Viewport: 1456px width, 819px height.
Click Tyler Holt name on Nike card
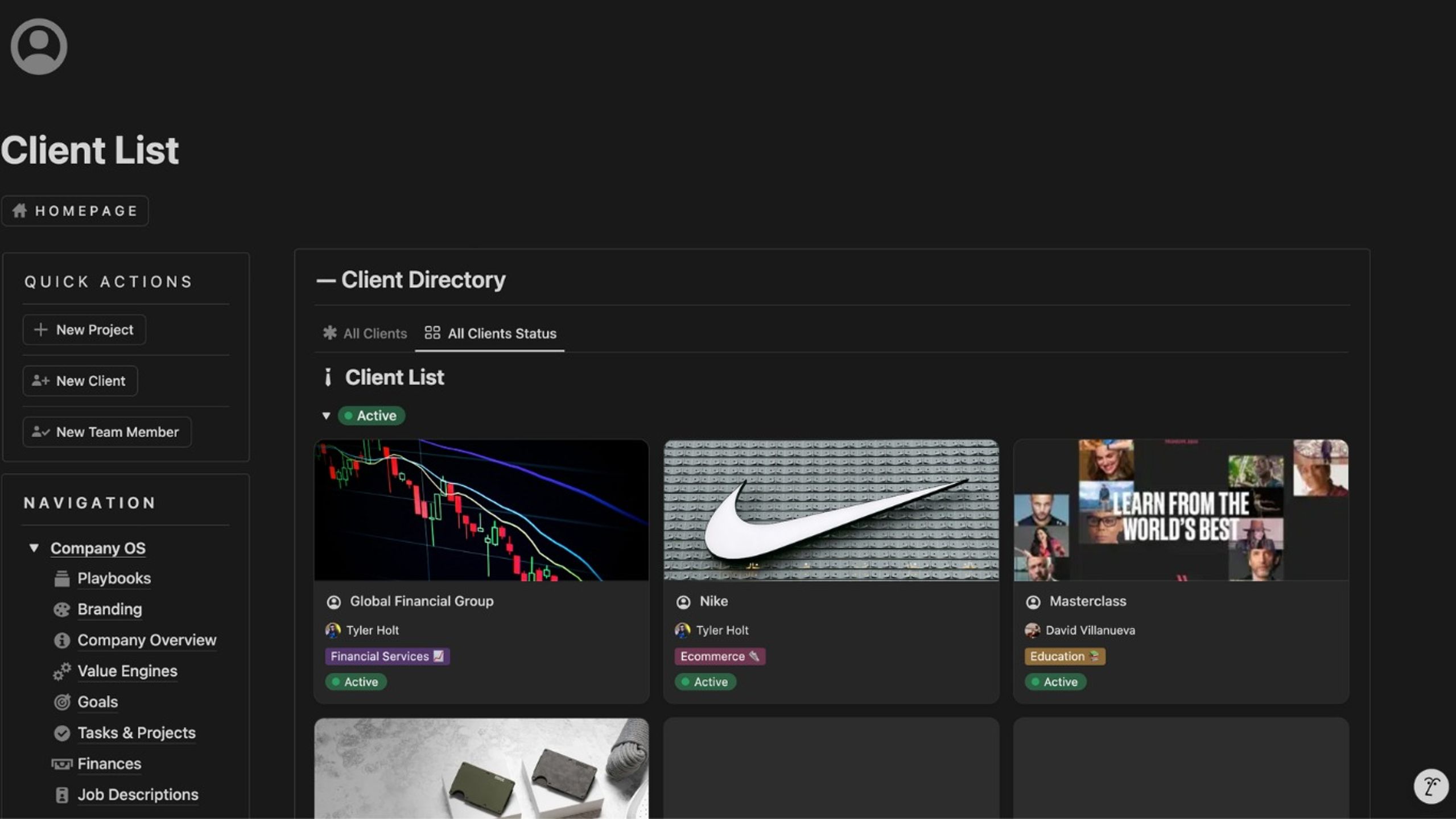(x=722, y=630)
